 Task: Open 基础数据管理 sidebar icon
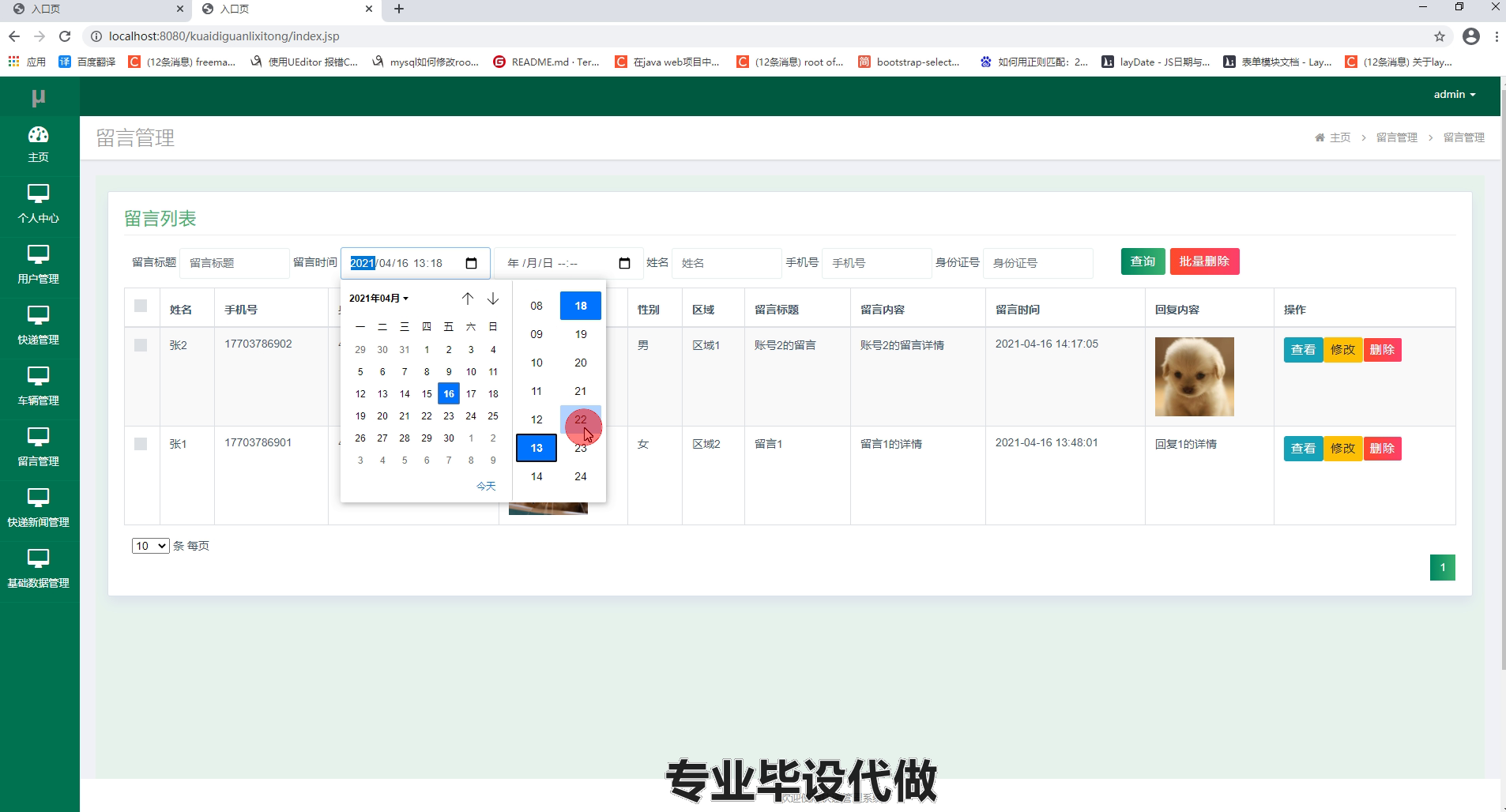coord(38,558)
